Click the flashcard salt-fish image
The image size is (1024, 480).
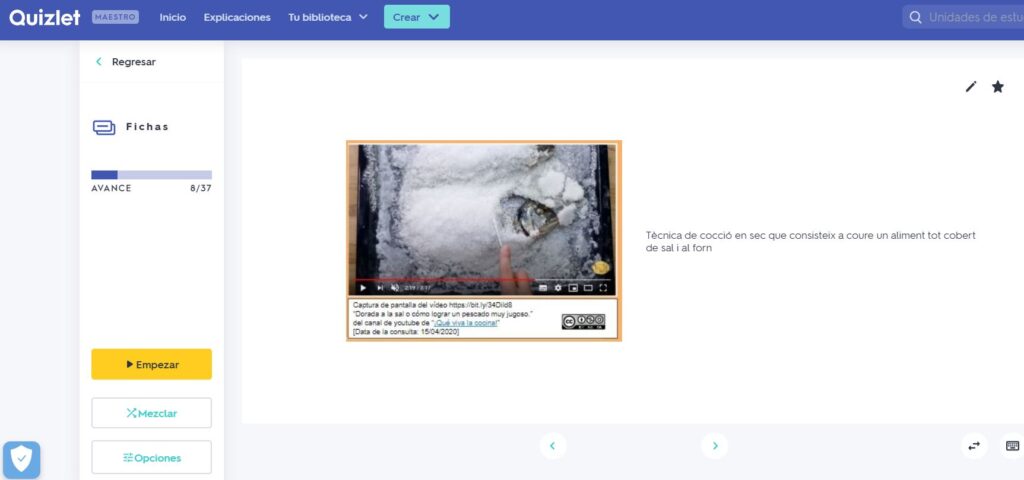coord(483,220)
